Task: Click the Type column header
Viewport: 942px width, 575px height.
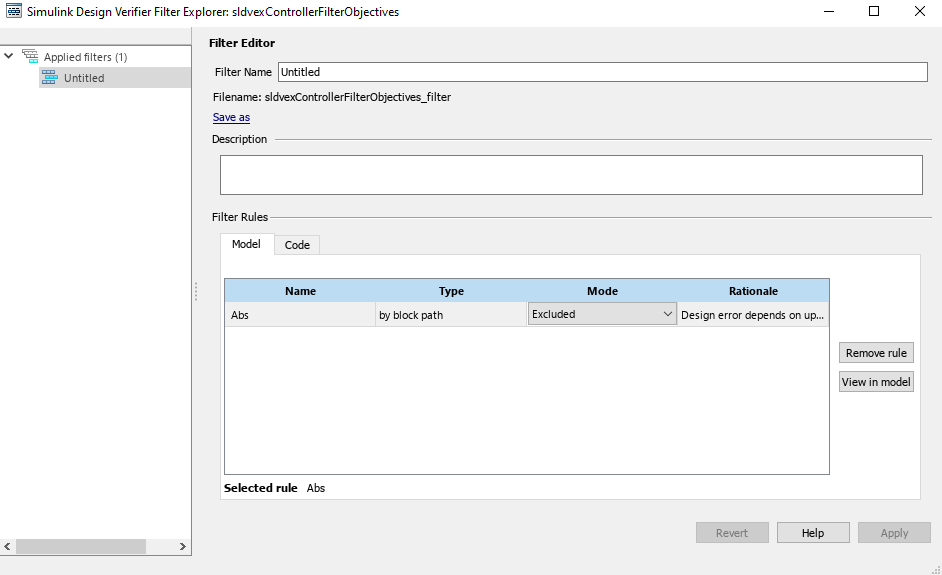Action: 451,291
